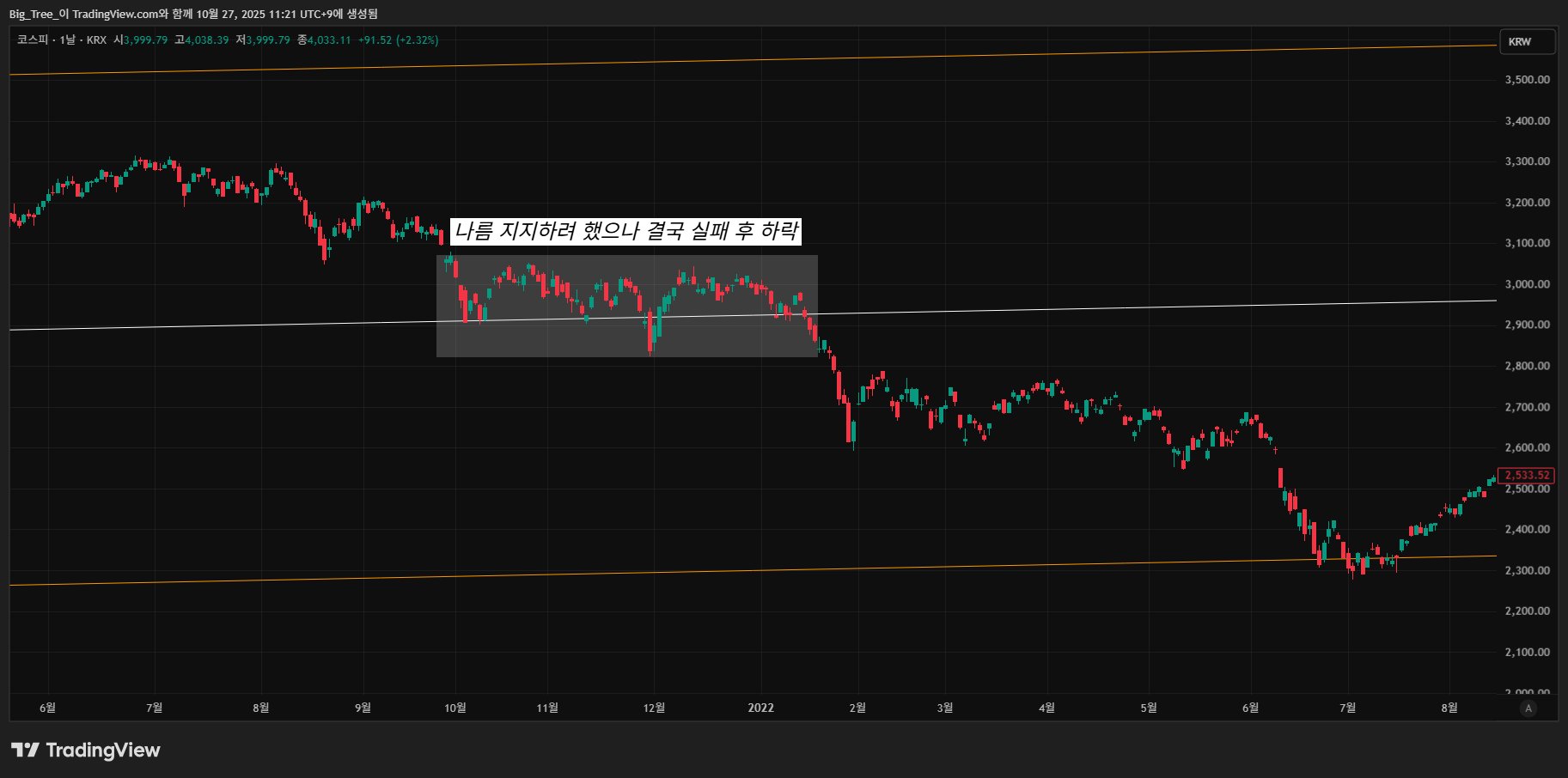Click the 3,300.00 price axis label

point(1528,161)
